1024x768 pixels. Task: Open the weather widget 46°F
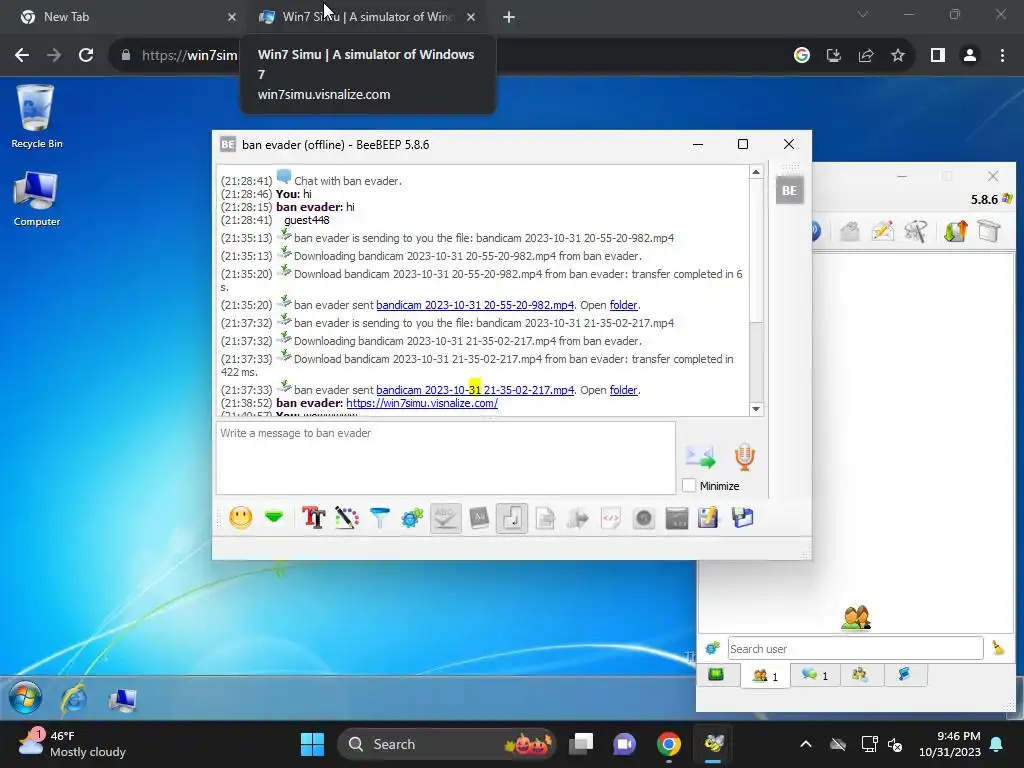tap(73, 744)
